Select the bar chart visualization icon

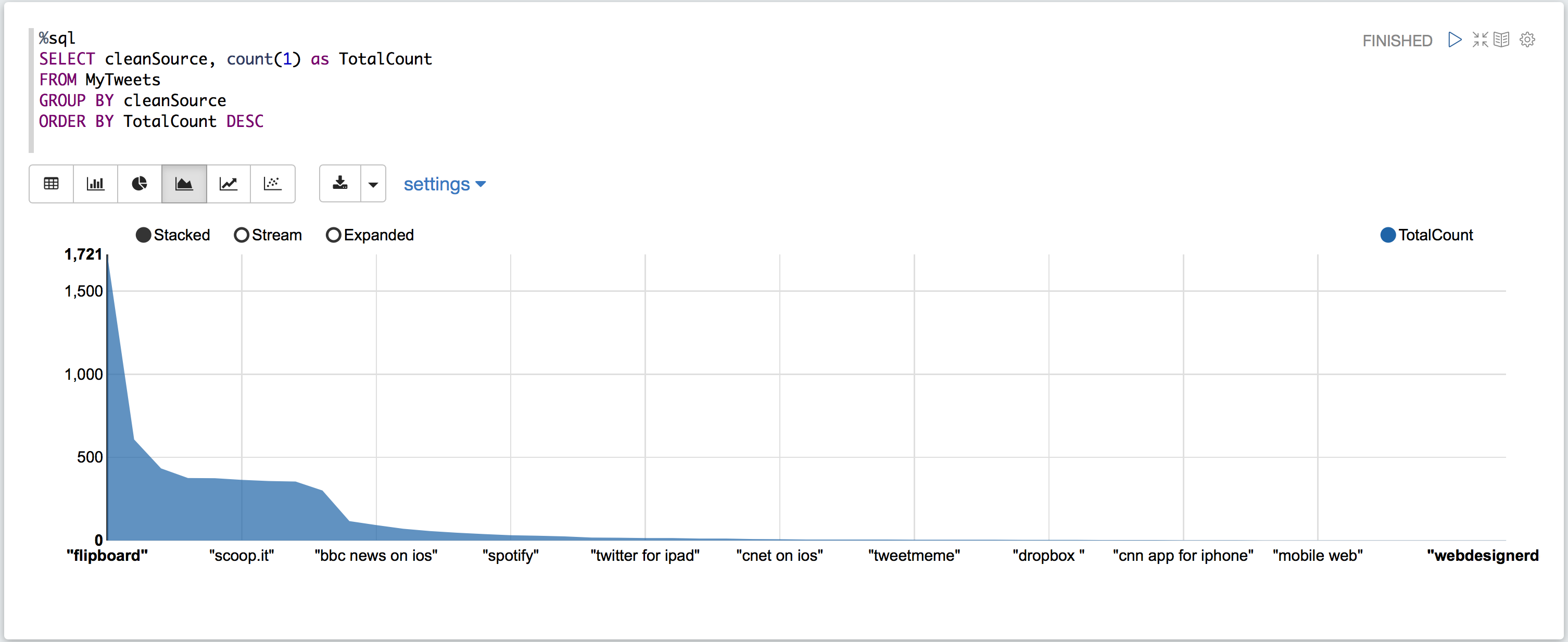[96, 183]
